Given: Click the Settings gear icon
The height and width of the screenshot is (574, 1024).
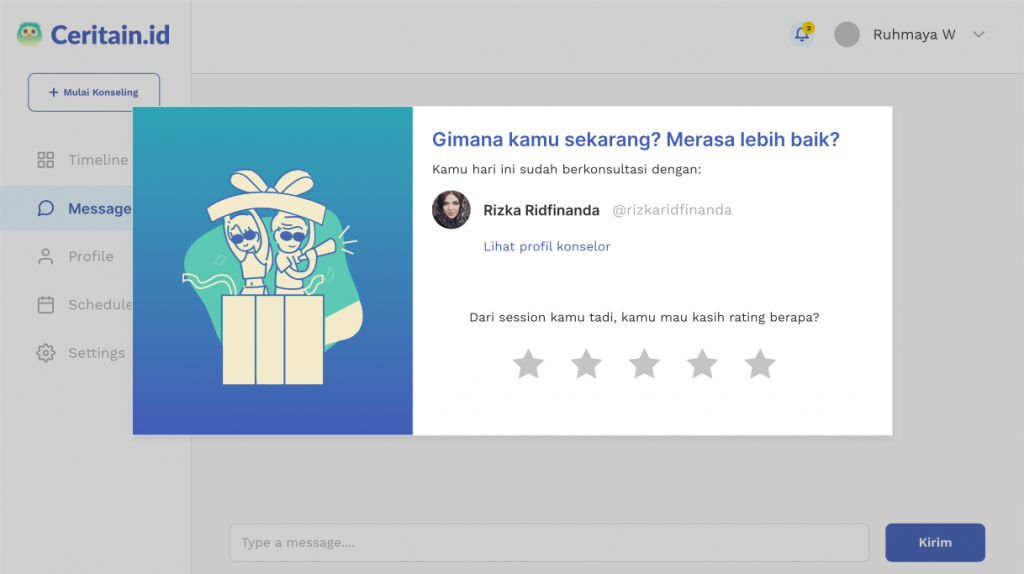Looking at the screenshot, I should [46, 353].
